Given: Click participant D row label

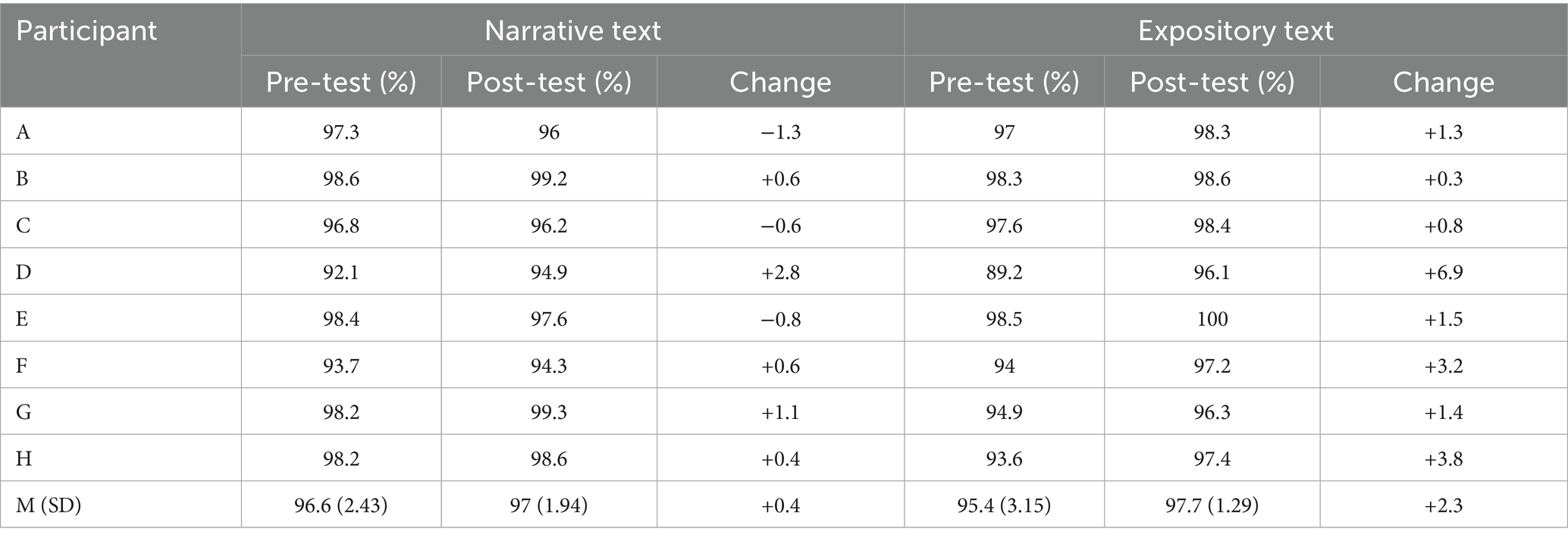Looking at the screenshot, I should (x=24, y=272).
